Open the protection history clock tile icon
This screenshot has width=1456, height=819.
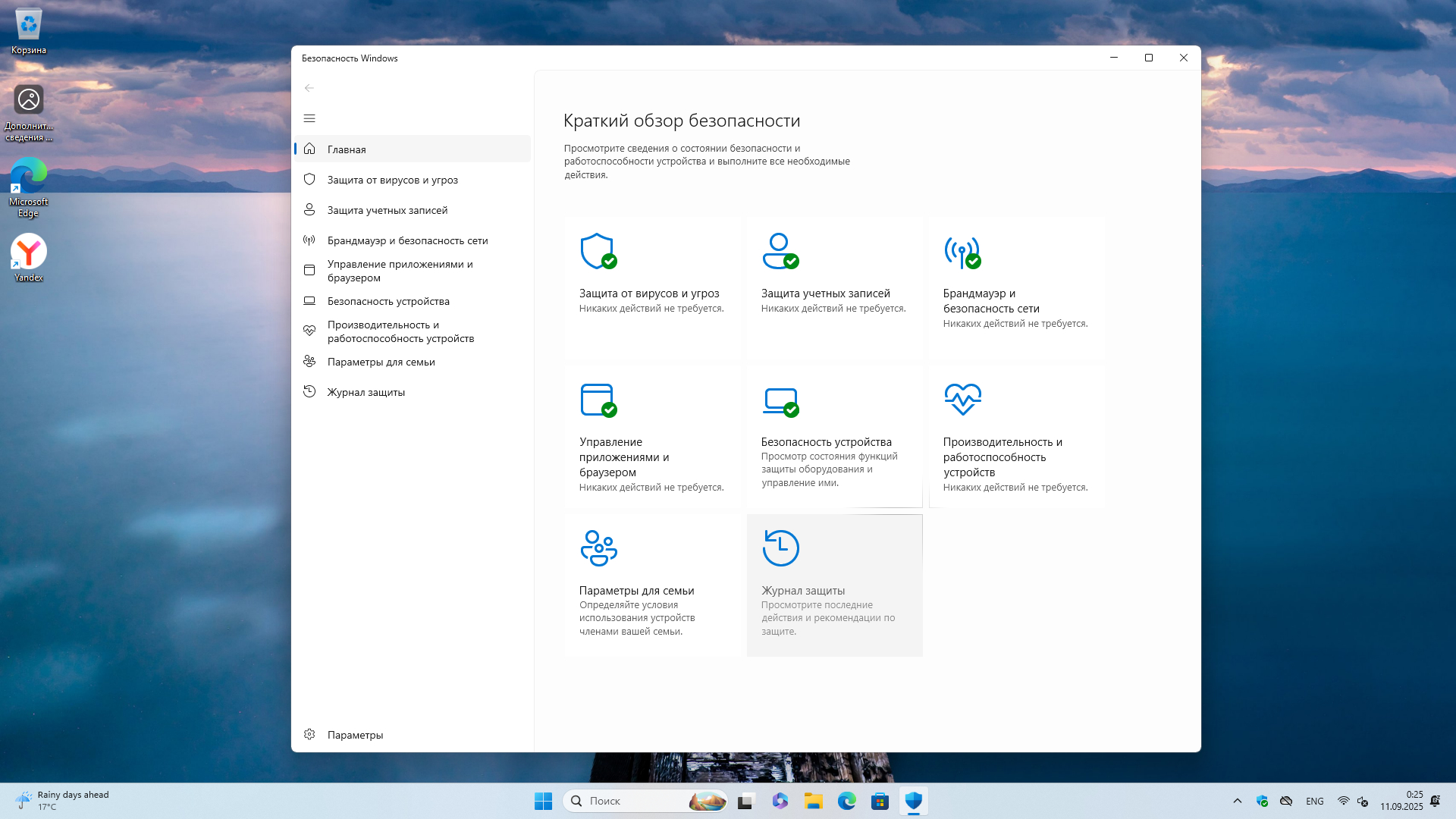pyautogui.click(x=780, y=548)
